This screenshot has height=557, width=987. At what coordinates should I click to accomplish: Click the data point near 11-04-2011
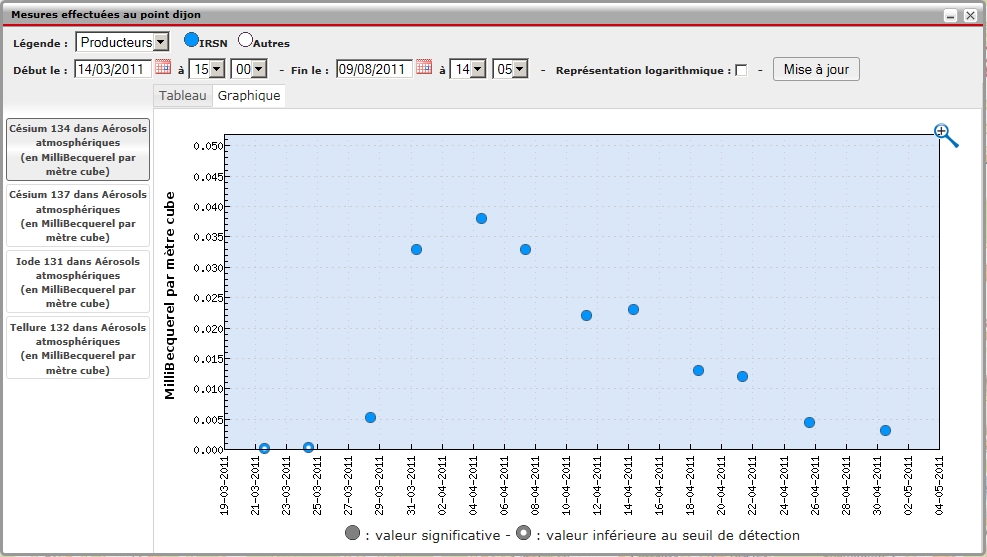click(x=586, y=315)
